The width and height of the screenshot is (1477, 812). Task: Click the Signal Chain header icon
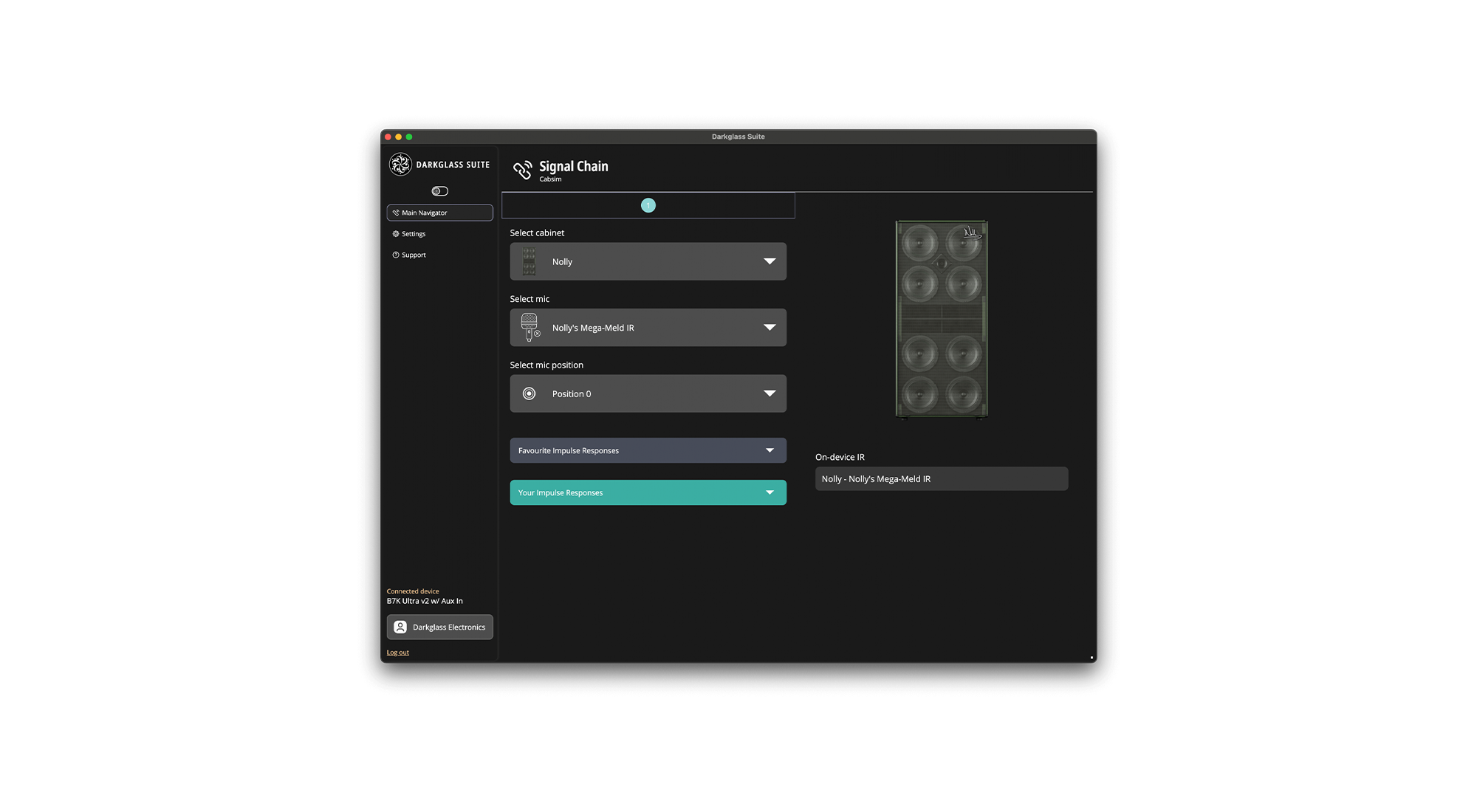(522, 170)
